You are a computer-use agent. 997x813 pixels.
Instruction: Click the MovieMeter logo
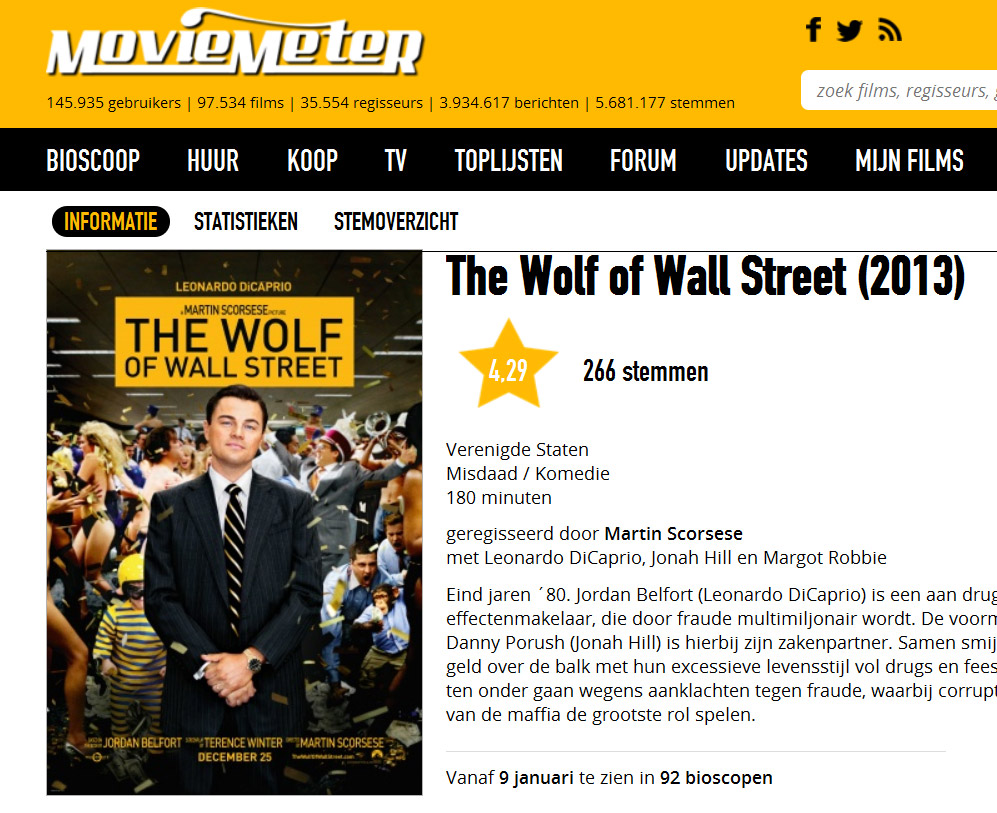235,43
